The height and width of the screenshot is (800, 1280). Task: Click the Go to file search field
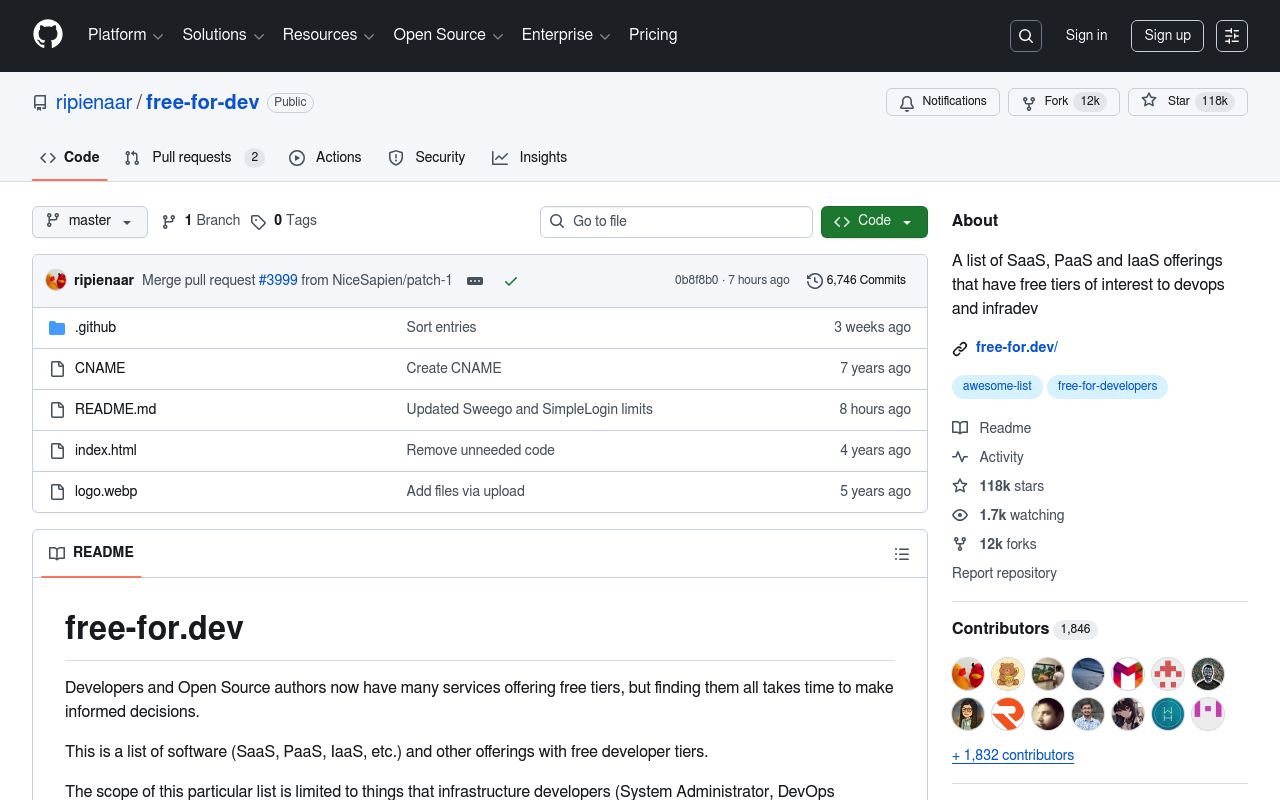677,221
